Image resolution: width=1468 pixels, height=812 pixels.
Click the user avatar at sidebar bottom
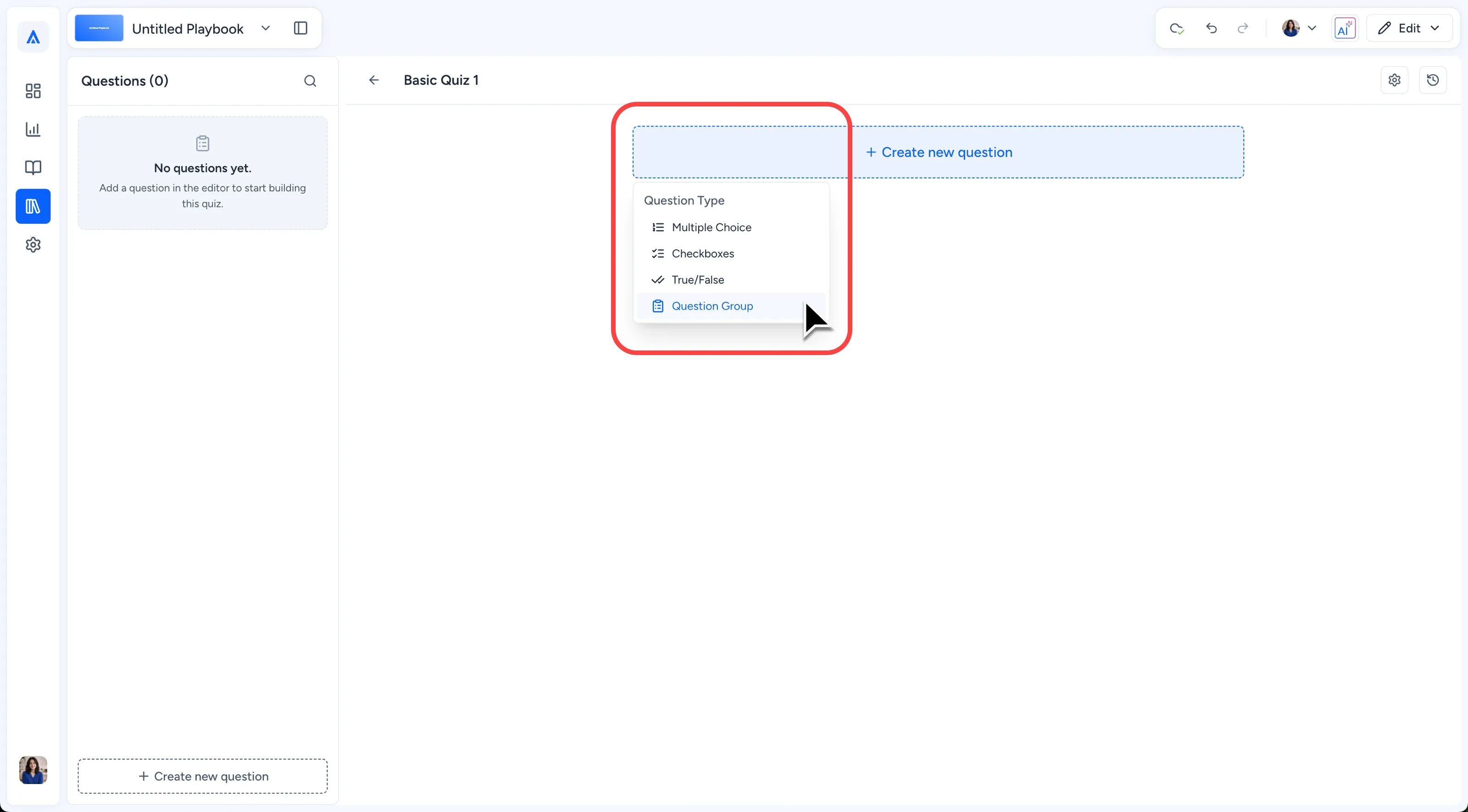[x=33, y=770]
